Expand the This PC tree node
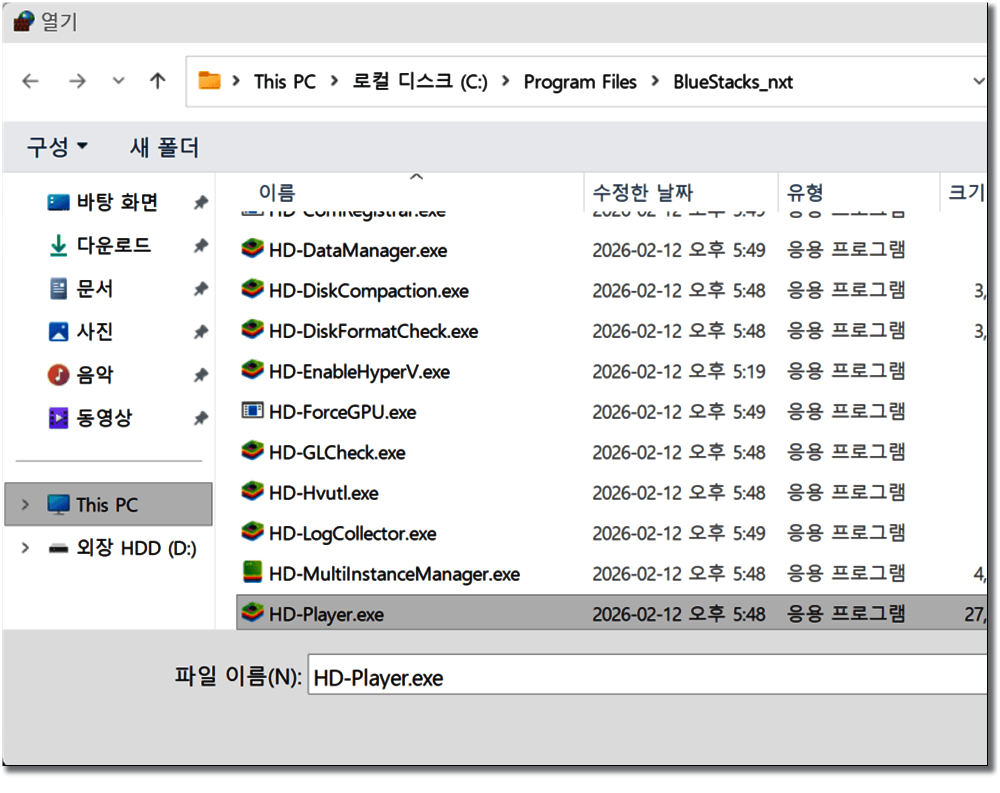This screenshot has height=793, width=1000. pyautogui.click(x=25, y=504)
